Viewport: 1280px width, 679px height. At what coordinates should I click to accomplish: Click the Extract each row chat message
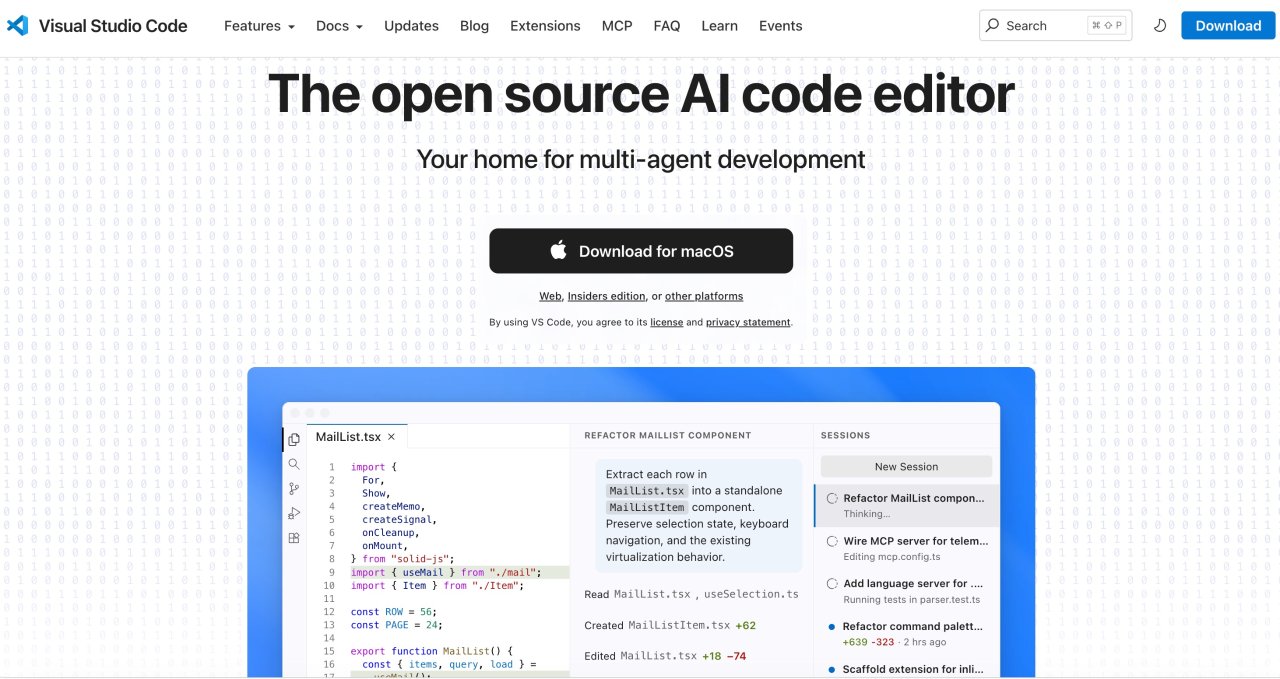(698, 515)
